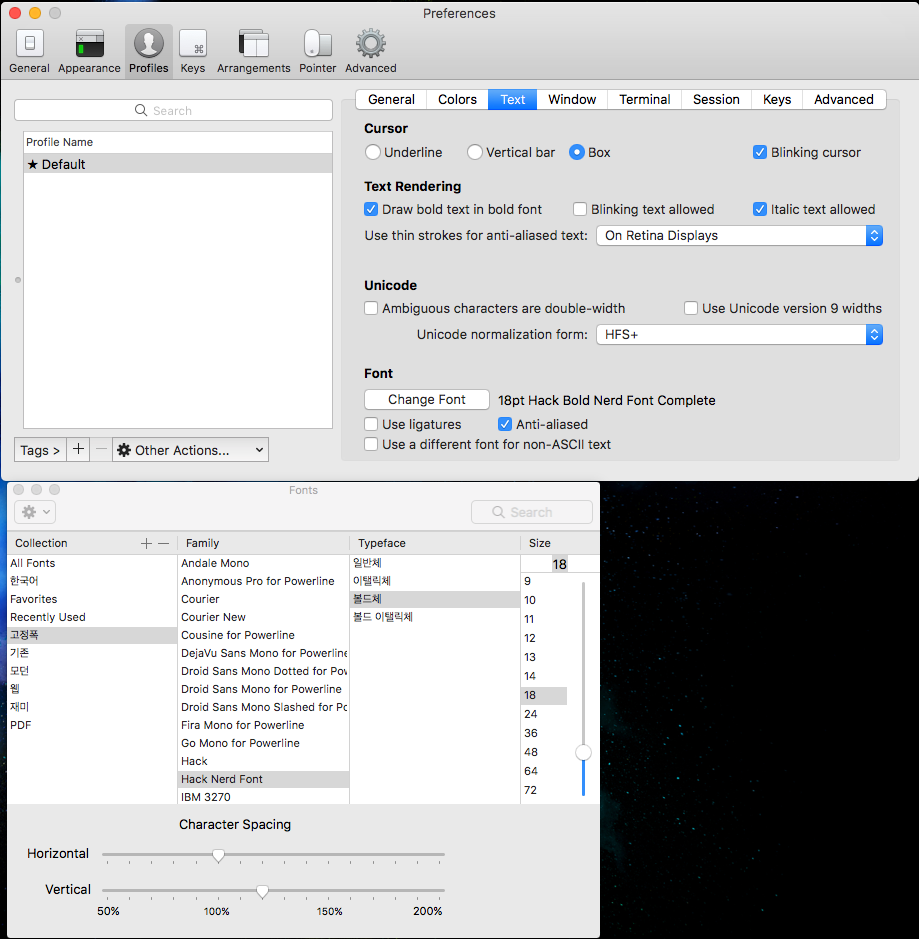Open the Advanced gear icon in toolbar

371,45
